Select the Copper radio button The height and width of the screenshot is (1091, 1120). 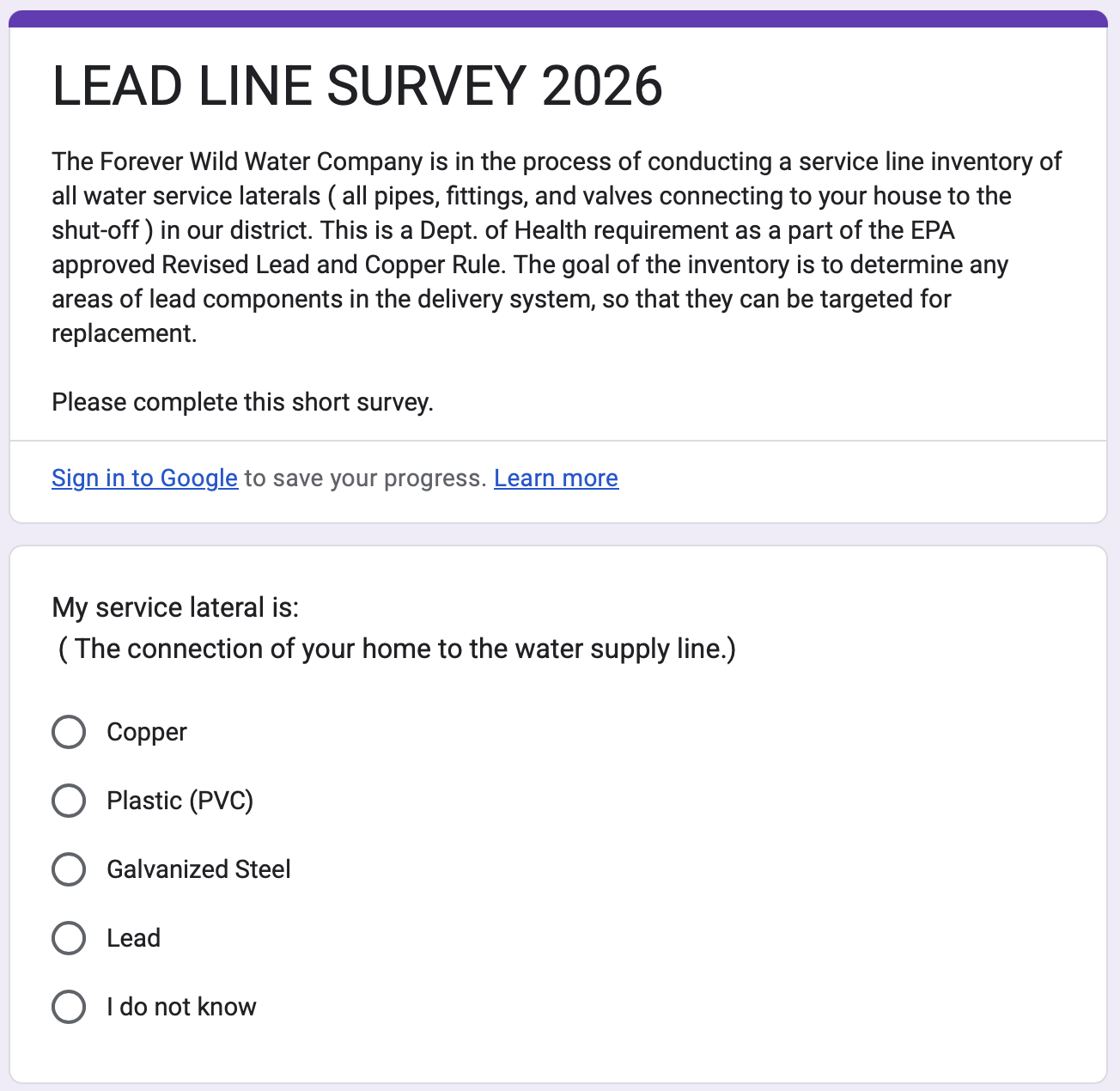(69, 732)
